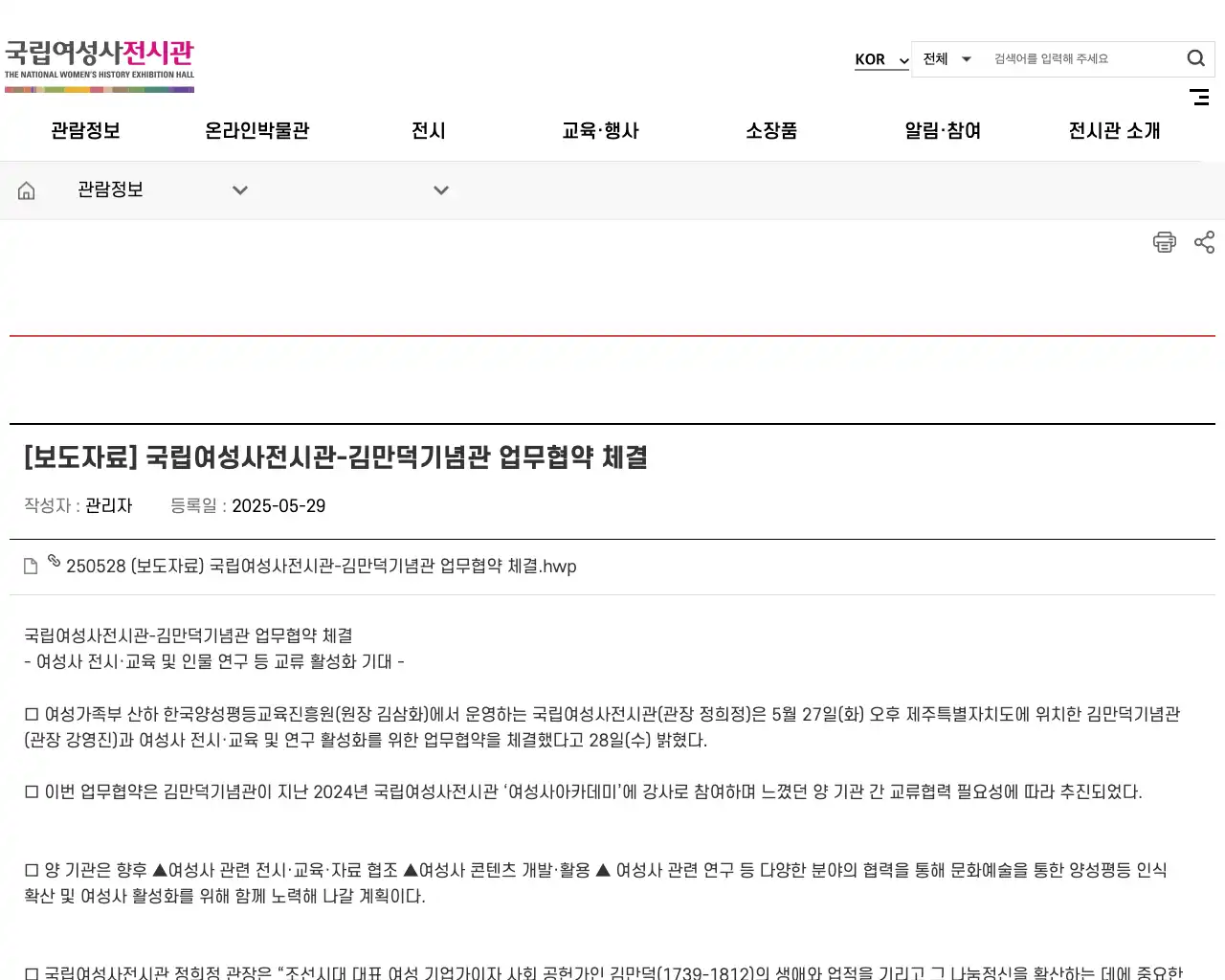
Task: Click paragraph starting 여성가족부 산하 한국양성평등교육진흥원
Action: (x=602, y=726)
